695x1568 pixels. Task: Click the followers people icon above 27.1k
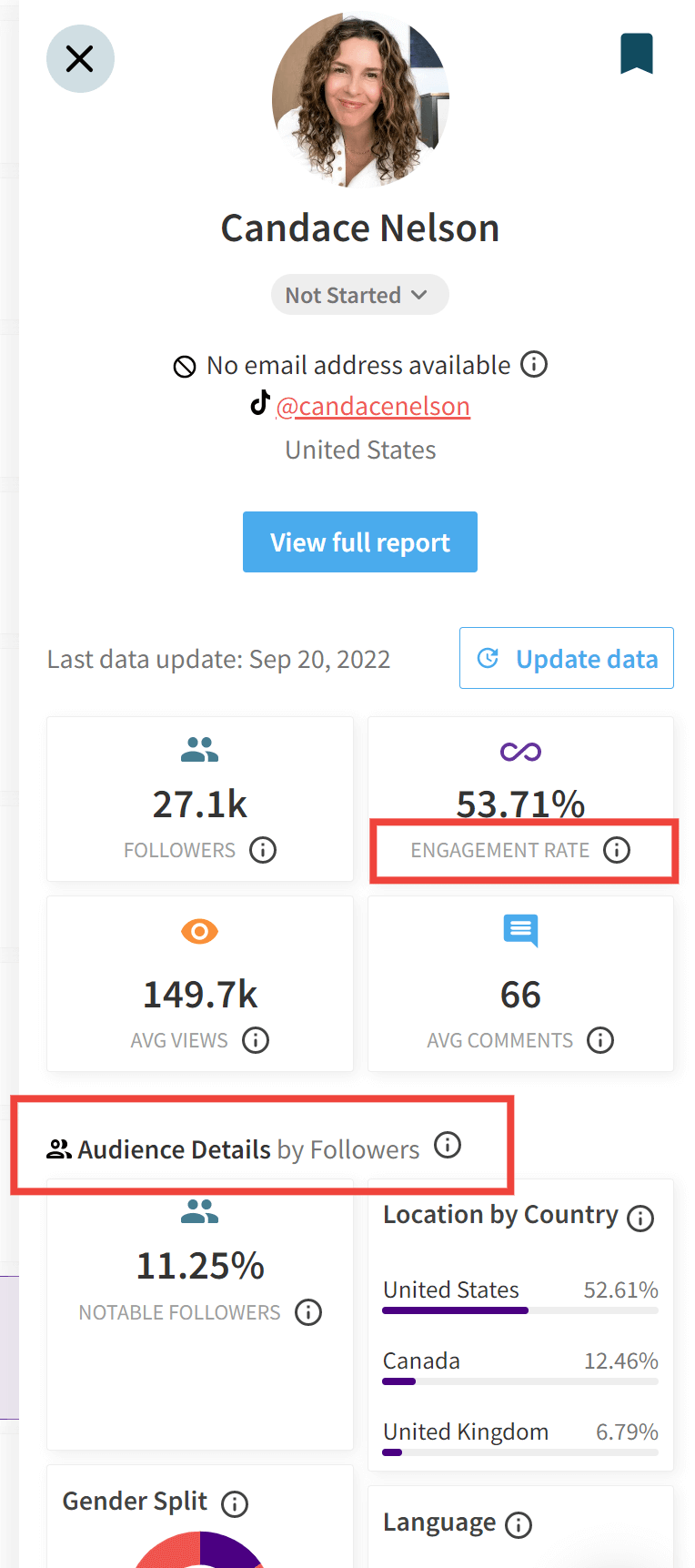(199, 748)
